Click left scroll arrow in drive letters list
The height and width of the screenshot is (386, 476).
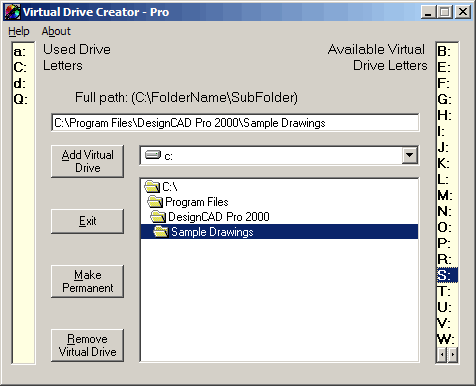pos(442,354)
